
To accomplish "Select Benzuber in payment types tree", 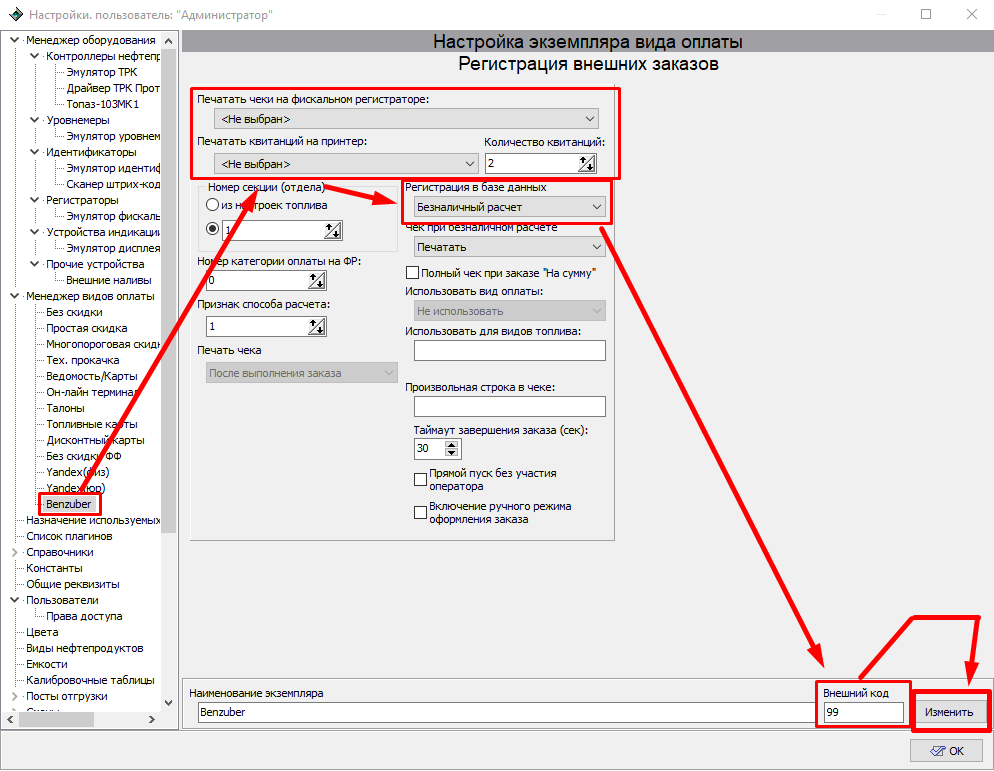I will point(68,504).
